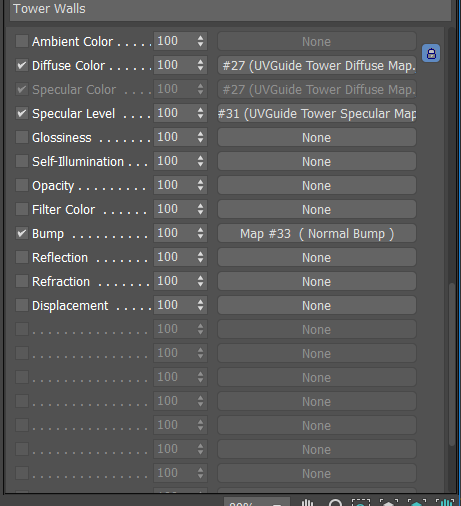Open Map #33 Normal Bump slot
Image resolution: width=461 pixels, height=506 pixels.
(x=317, y=233)
